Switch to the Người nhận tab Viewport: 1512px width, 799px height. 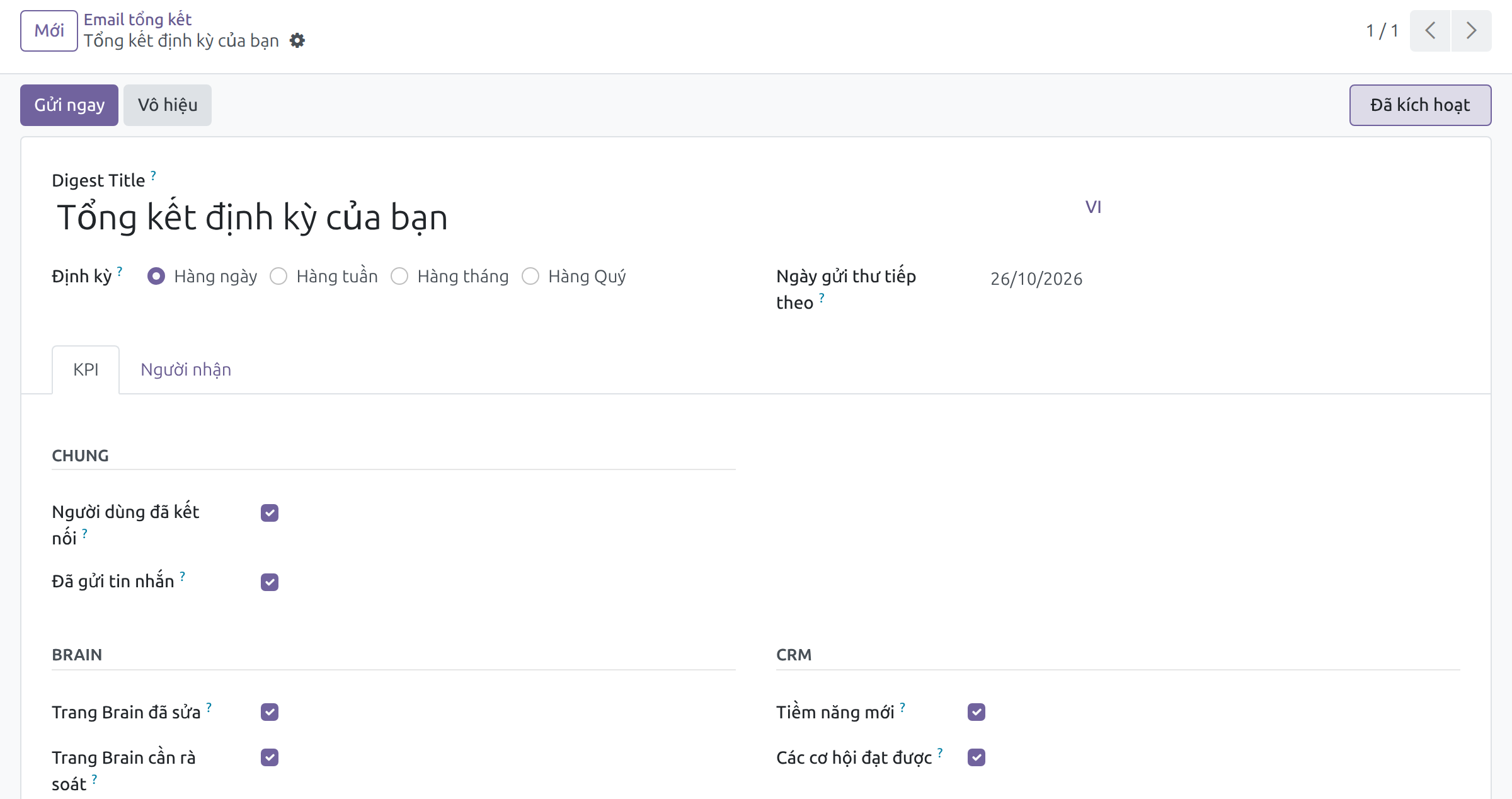click(x=186, y=370)
